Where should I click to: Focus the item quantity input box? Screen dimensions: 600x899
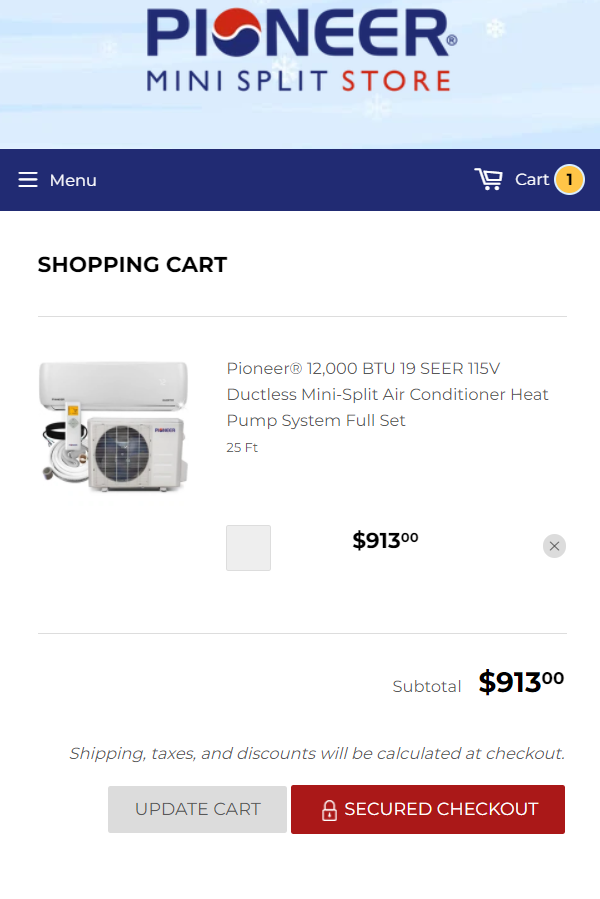248,548
